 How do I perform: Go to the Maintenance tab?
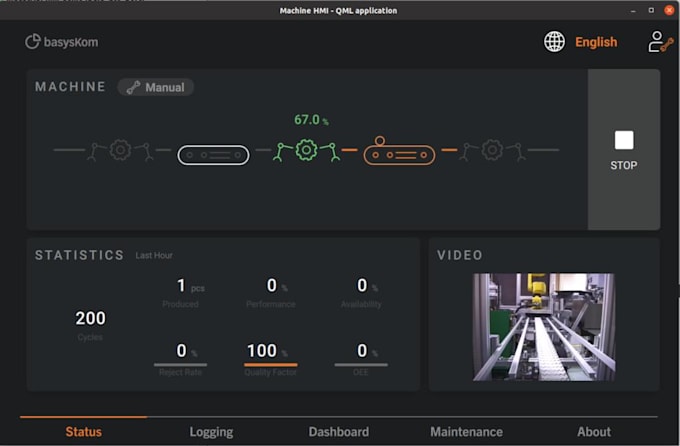[467, 432]
